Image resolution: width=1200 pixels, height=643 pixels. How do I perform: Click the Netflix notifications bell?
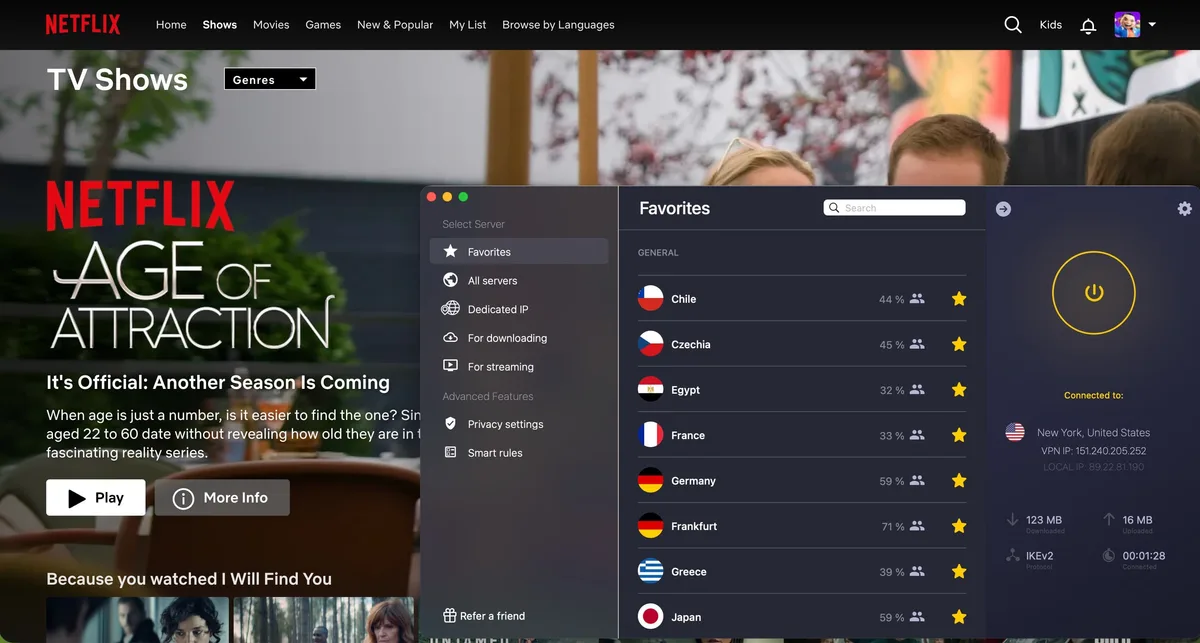click(1088, 26)
